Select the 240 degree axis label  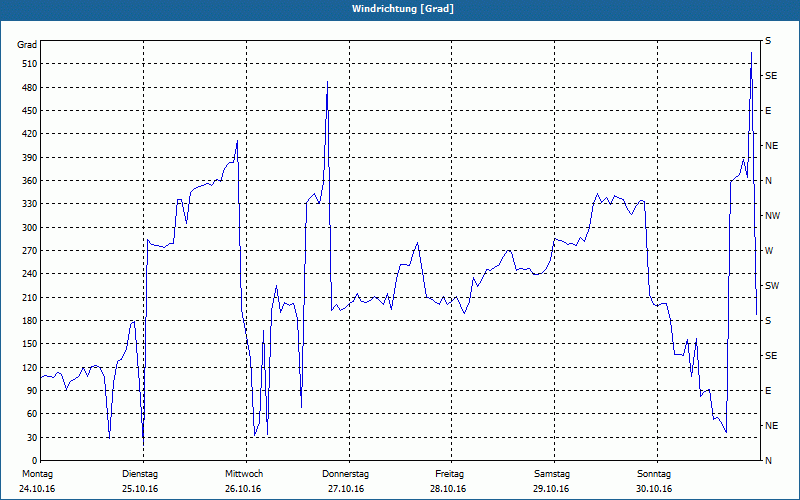[29, 273]
